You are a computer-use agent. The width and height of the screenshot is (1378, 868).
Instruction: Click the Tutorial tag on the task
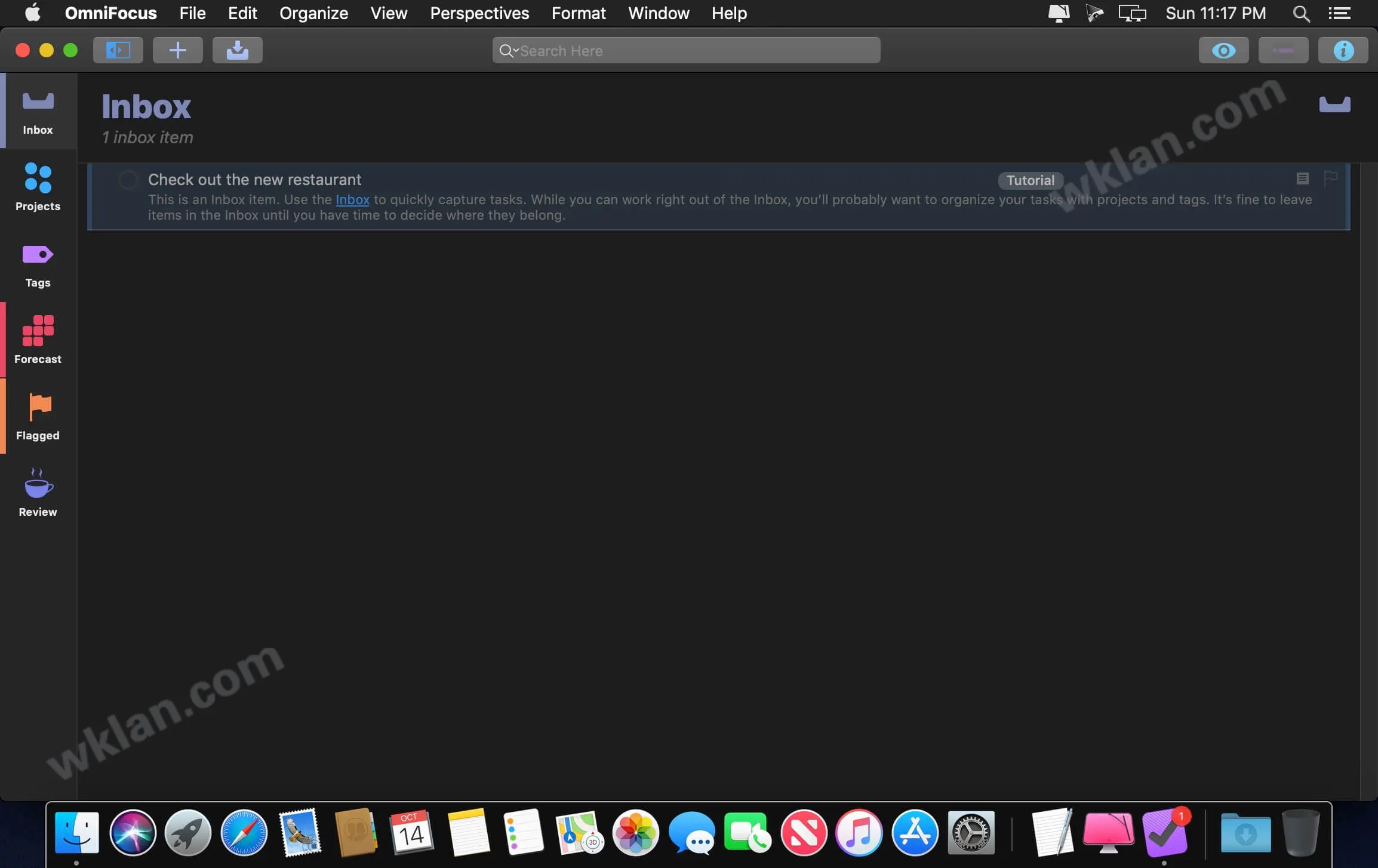[x=1030, y=180]
